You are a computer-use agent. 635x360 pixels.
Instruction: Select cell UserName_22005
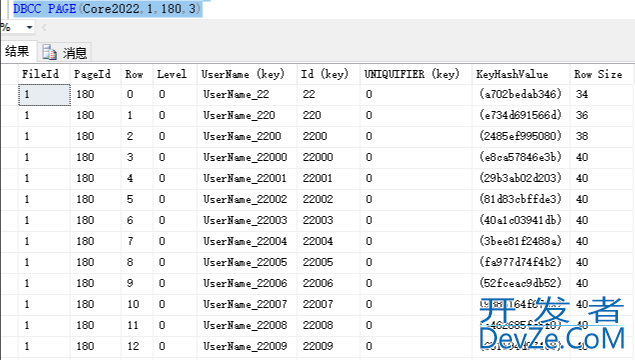(x=247, y=263)
